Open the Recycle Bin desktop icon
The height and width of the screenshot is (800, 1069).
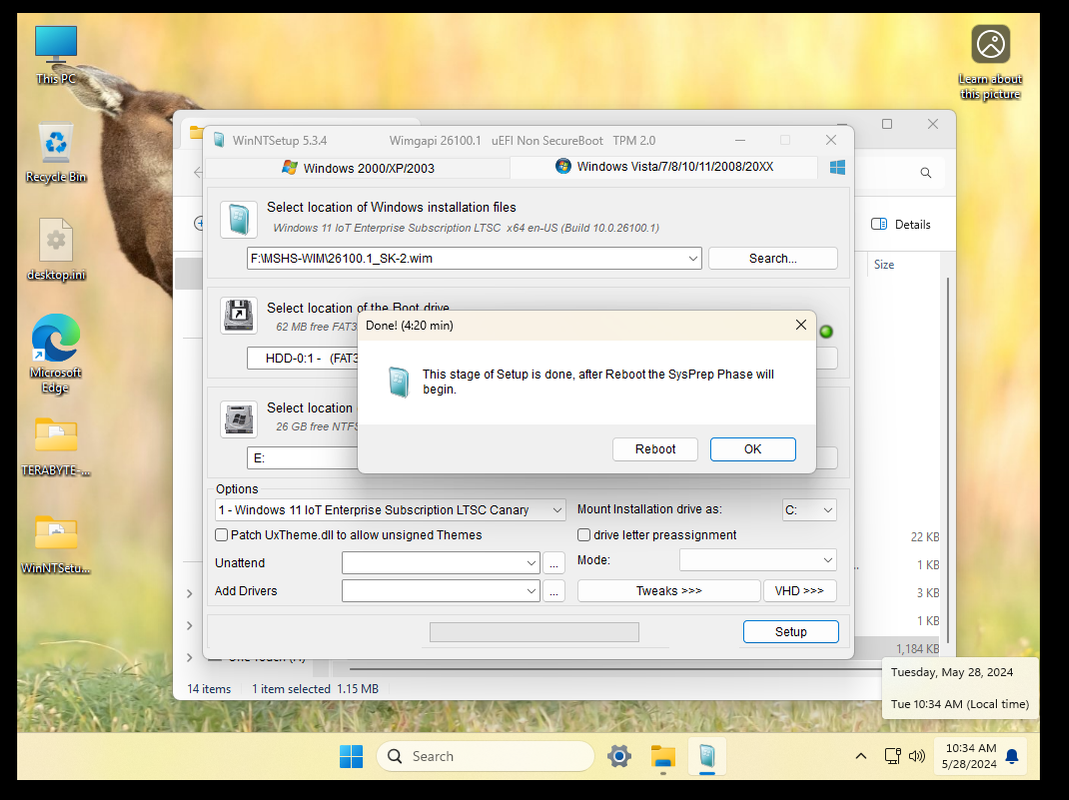tap(56, 153)
